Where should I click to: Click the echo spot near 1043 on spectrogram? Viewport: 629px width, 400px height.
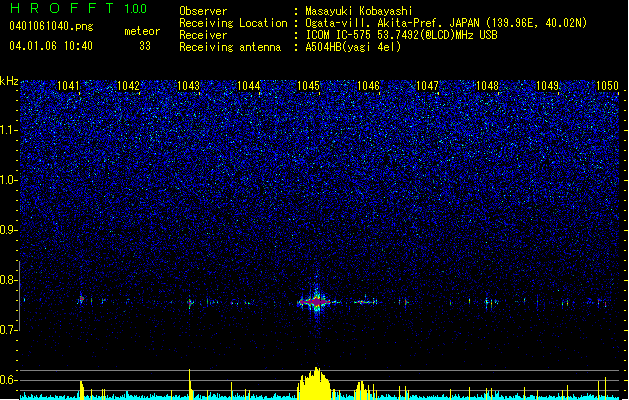pos(190,302)
